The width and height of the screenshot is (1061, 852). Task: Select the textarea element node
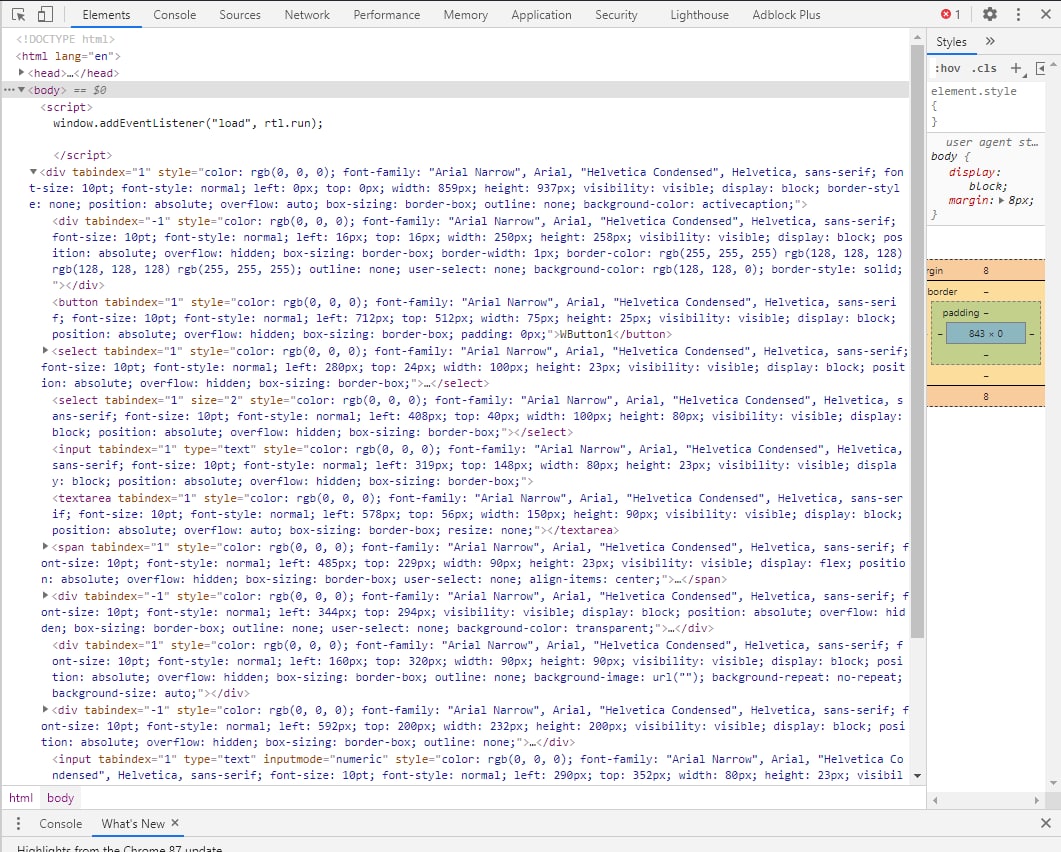click(x=477, y=514)
